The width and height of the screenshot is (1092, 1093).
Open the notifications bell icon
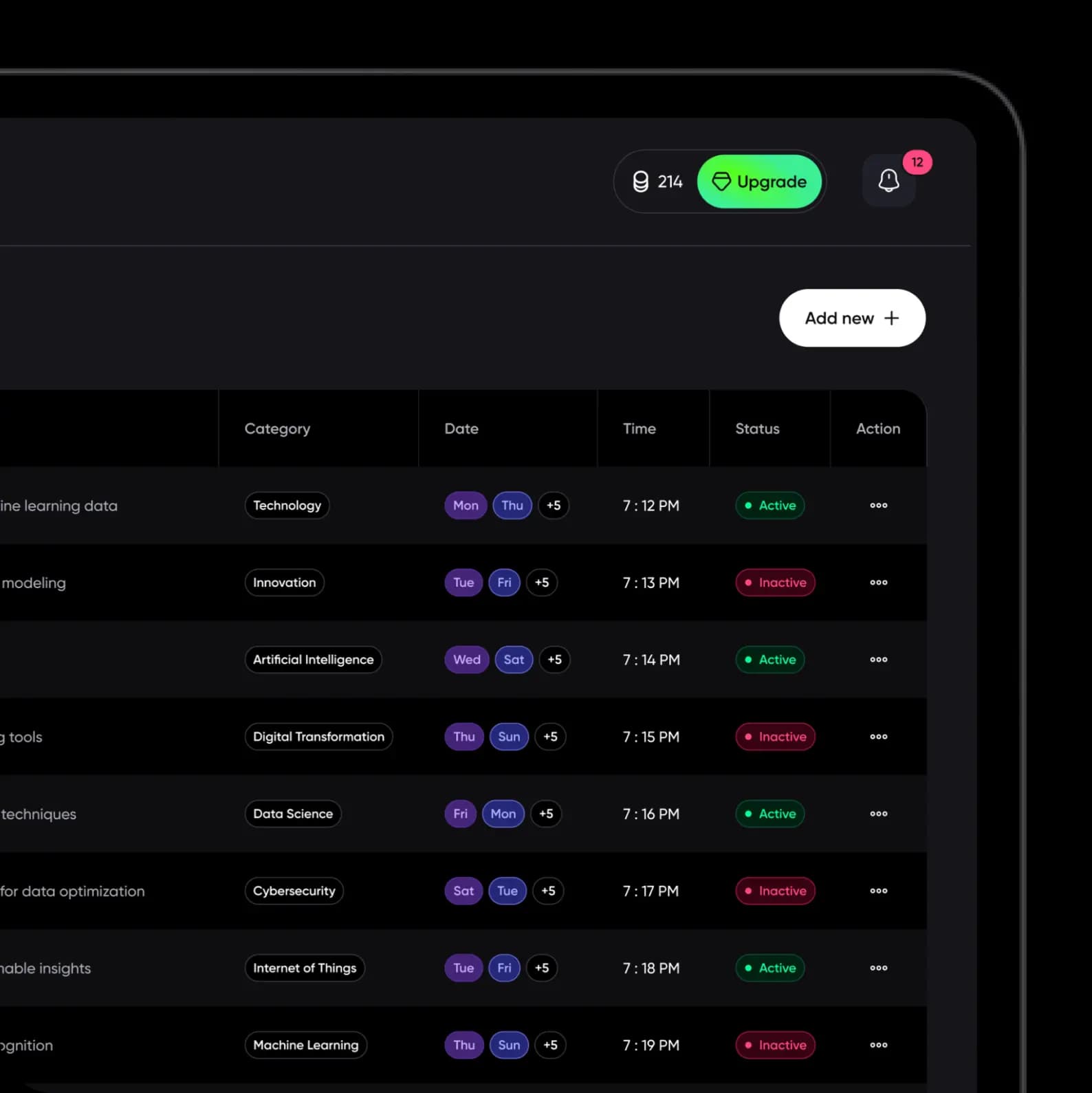888,180
